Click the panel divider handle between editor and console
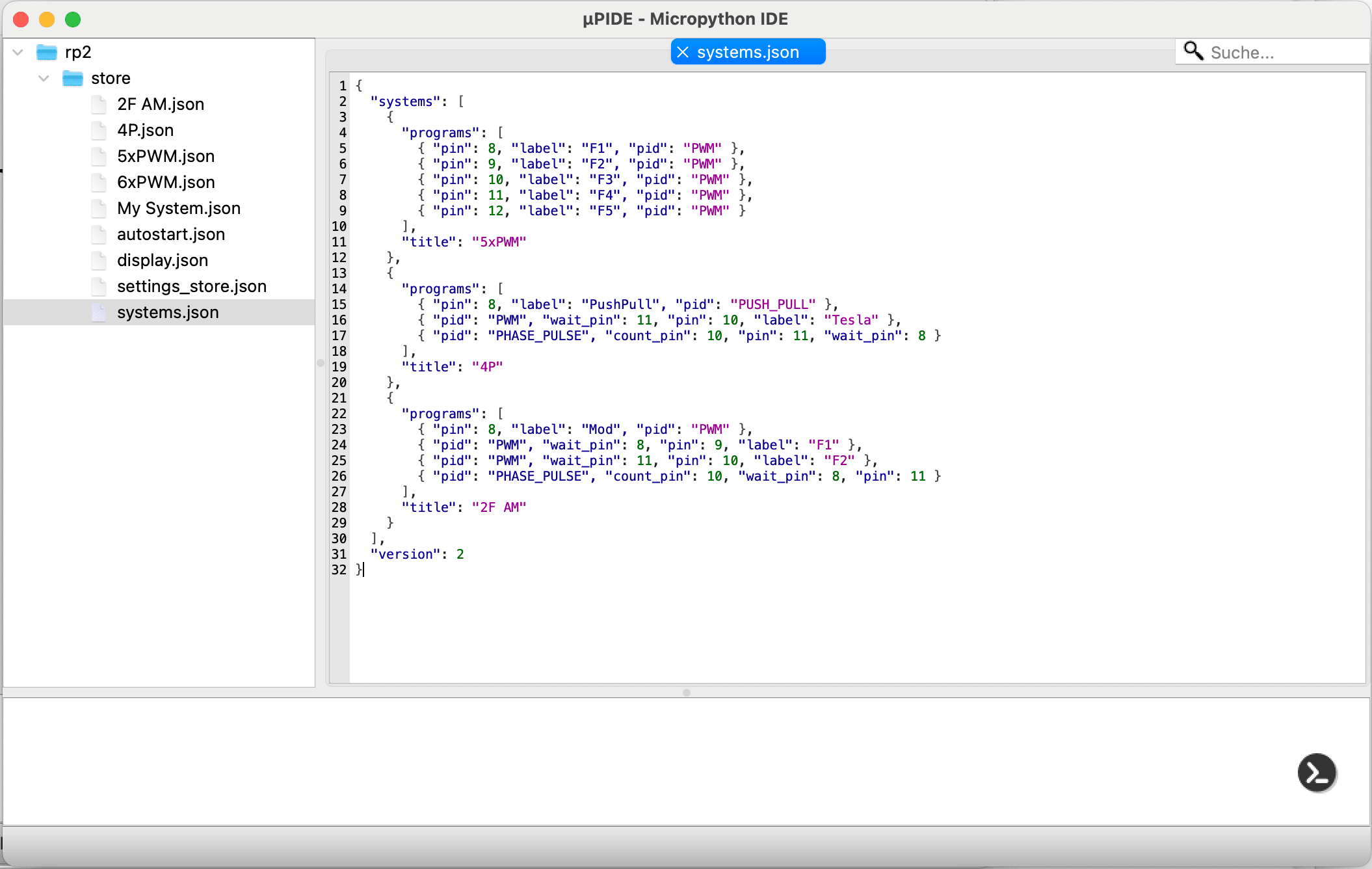The image size is (1372, 869). [x=686, y=693]
